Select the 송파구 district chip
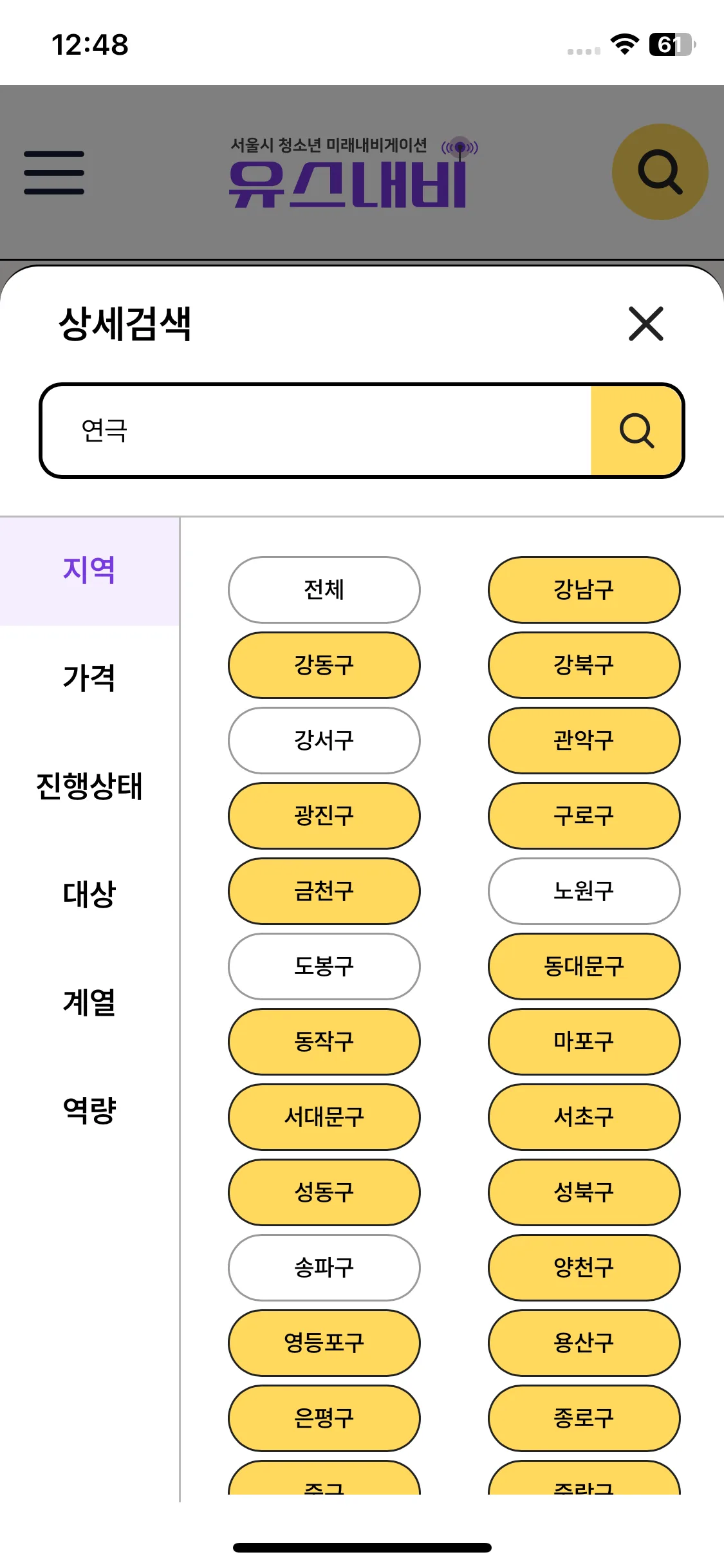This screenshot has height=1568, width=724. tap(324, 1267)
